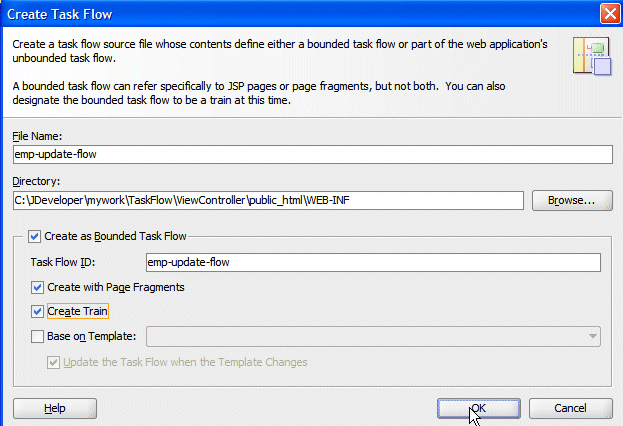
Task: Enable the Base on Template checkbox
Action: click(37, 337)
